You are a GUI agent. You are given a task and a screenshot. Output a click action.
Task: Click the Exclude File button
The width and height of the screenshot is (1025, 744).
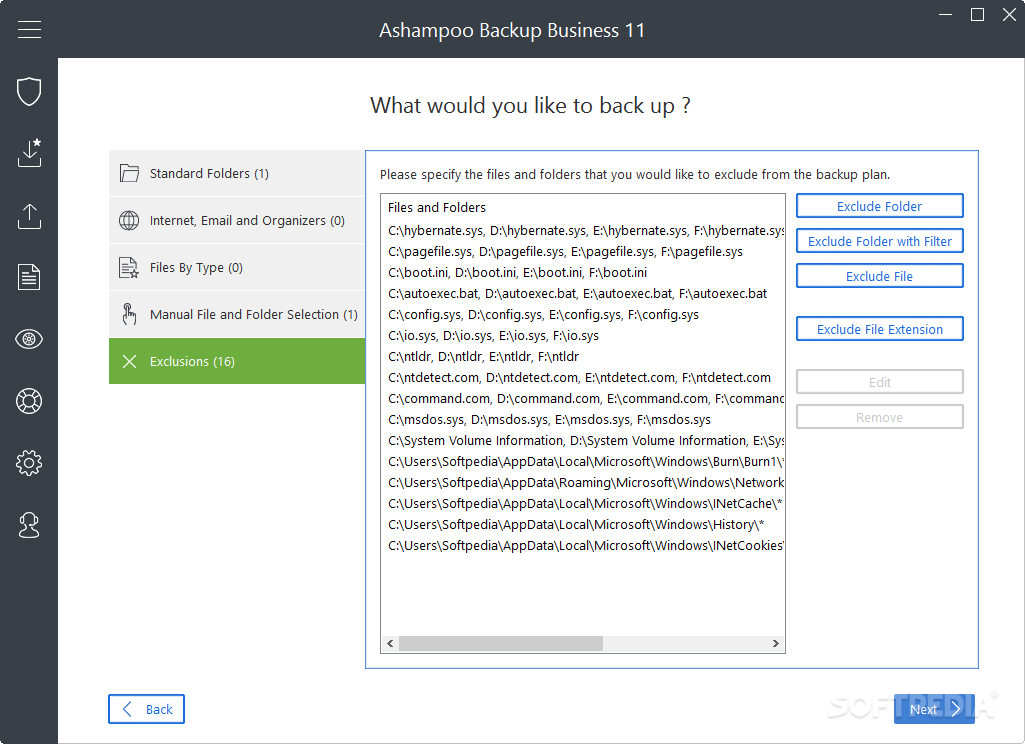[879, 276]
